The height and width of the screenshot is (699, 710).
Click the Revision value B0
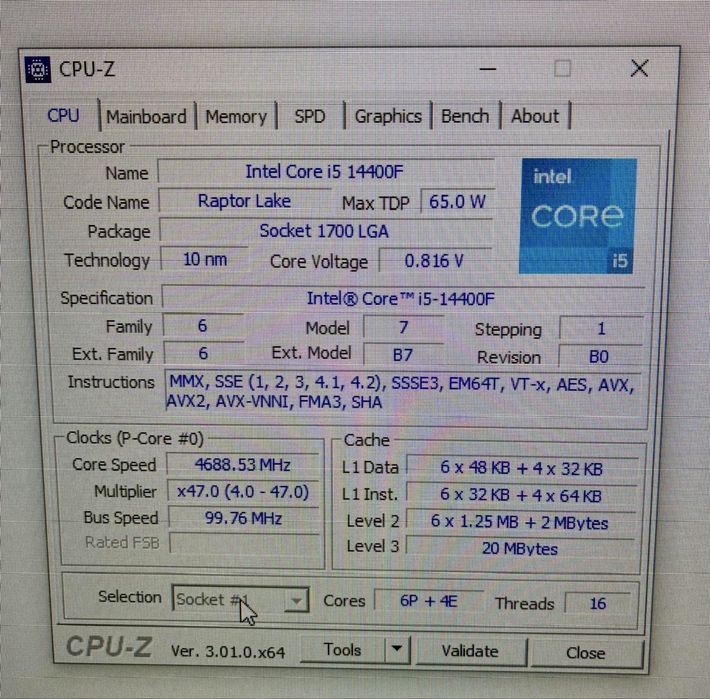pyautogui.click(x=600, y=357)
